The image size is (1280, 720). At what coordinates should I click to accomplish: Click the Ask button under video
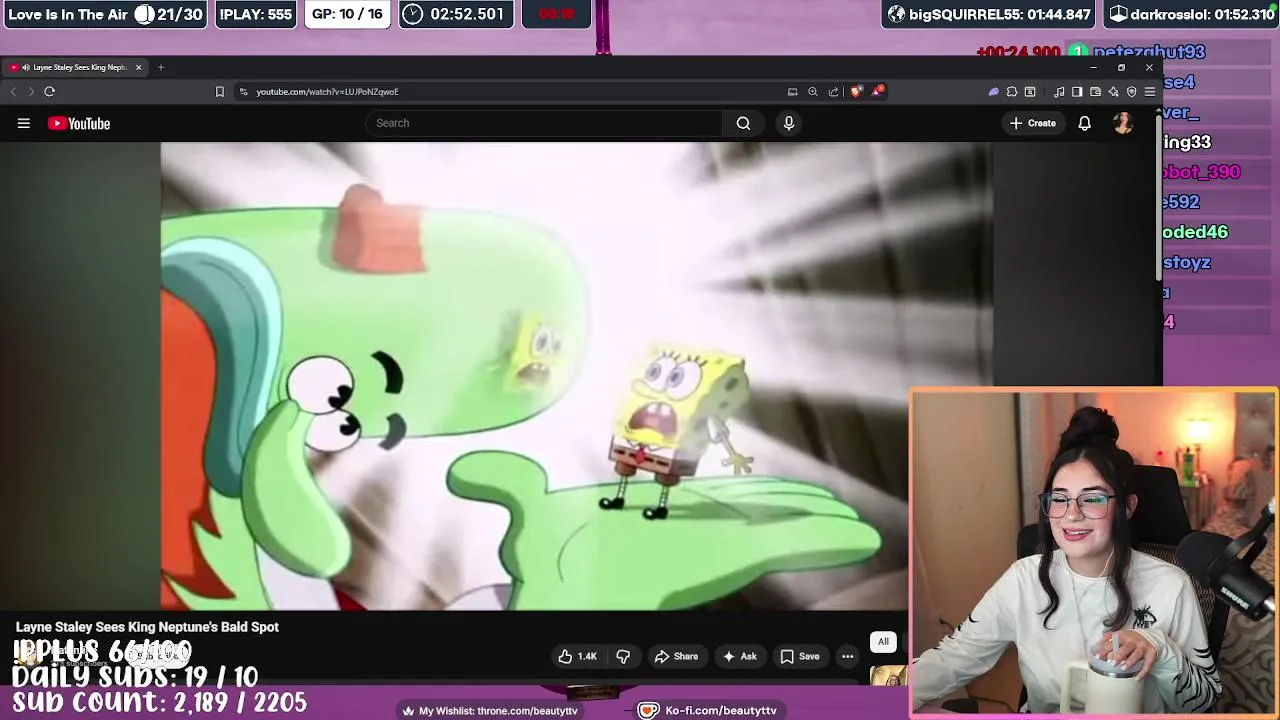tap(740, 656)
